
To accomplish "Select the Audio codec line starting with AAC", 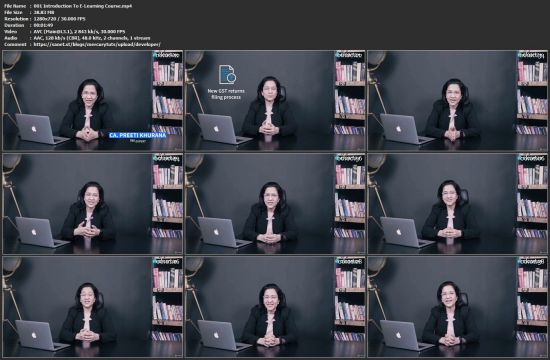I will pos(92,38).
